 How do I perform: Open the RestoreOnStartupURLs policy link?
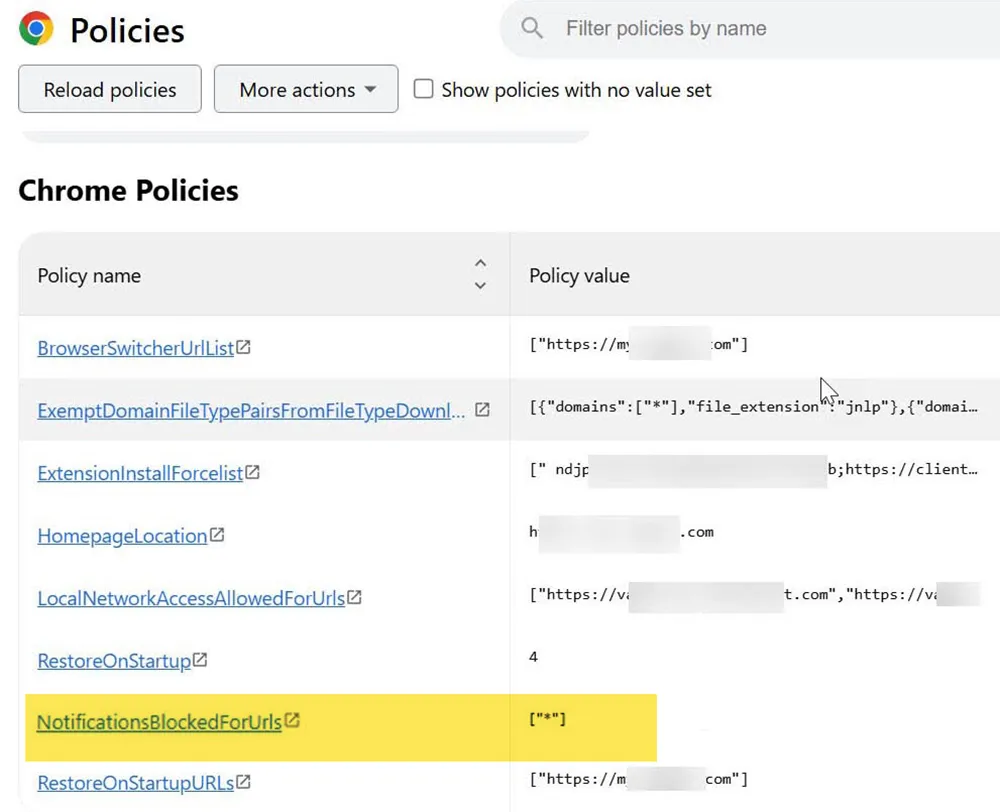click(135, 781)
